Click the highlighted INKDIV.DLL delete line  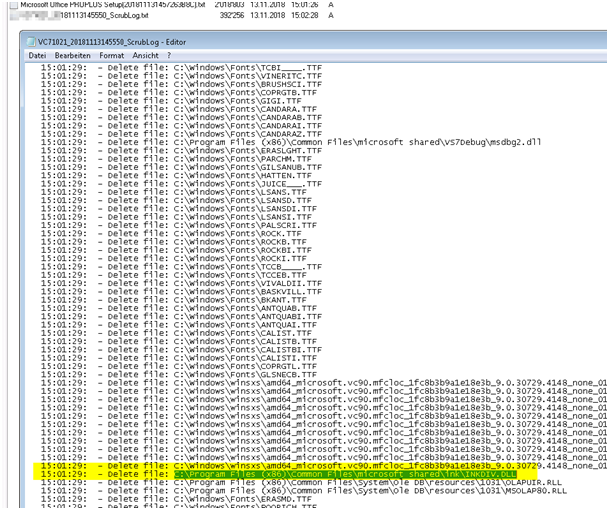279,474
